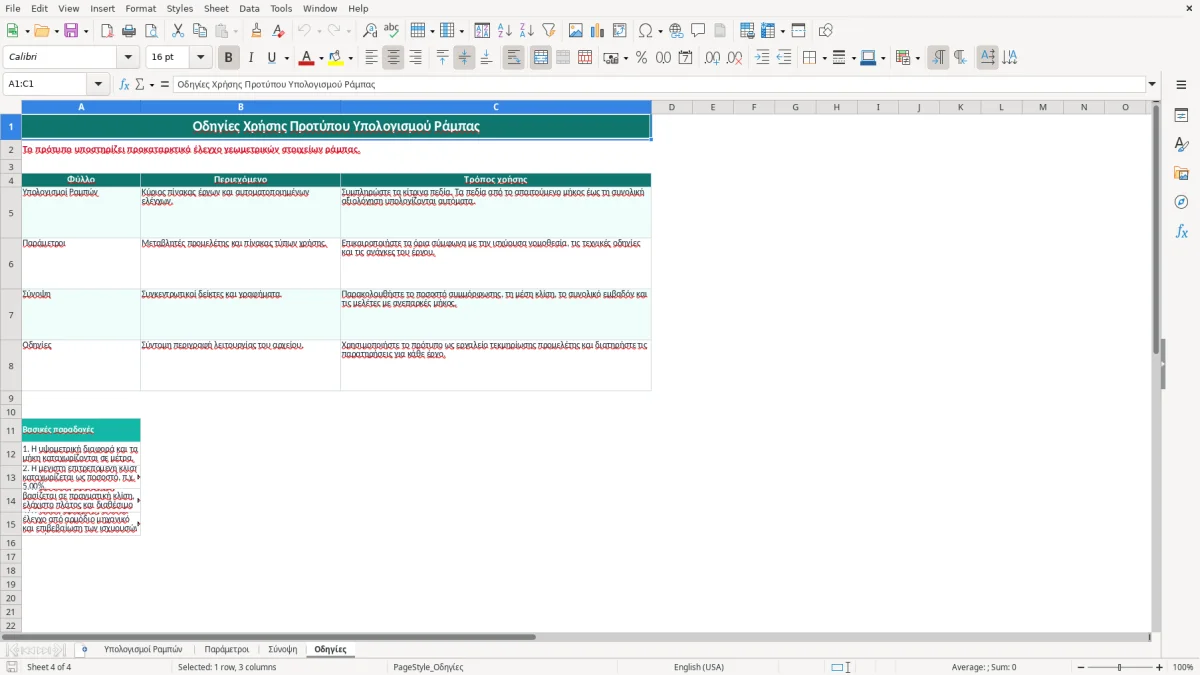
Task: Open the Function Wizard next to formula bar
Action: click(125, 84)
